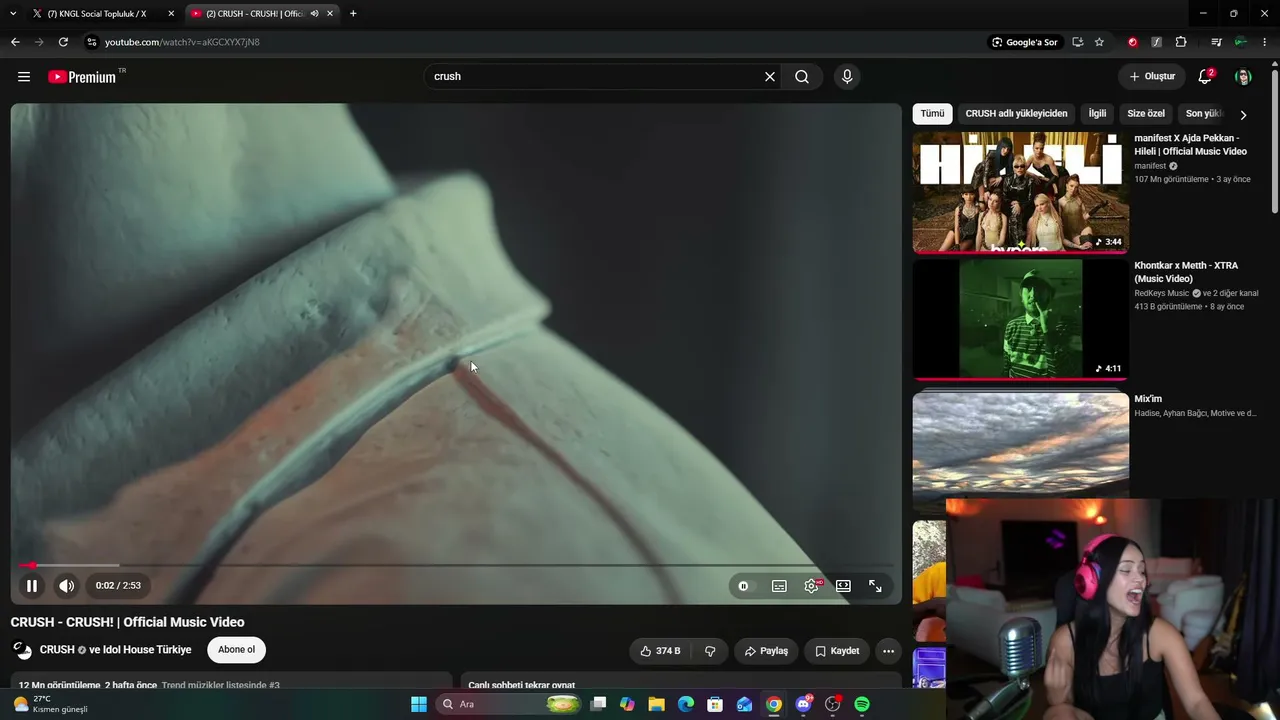Screen dimensions: 1280x720
Task: Open the media controls button
Action: (x=1216, y=42)
